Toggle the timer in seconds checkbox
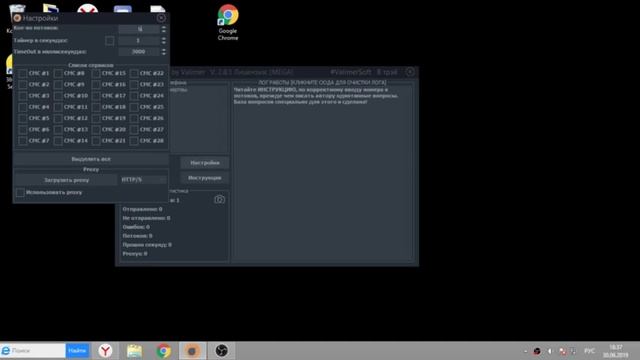This screenshot has height=360, width=640. coord(109,41)
